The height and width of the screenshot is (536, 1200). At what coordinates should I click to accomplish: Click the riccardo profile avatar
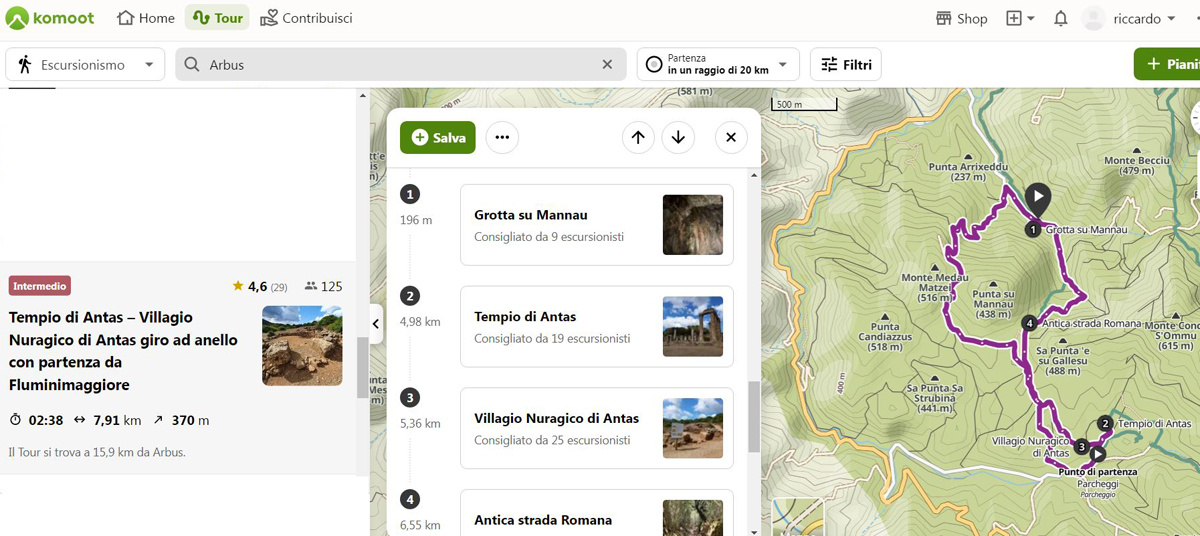1094,18
